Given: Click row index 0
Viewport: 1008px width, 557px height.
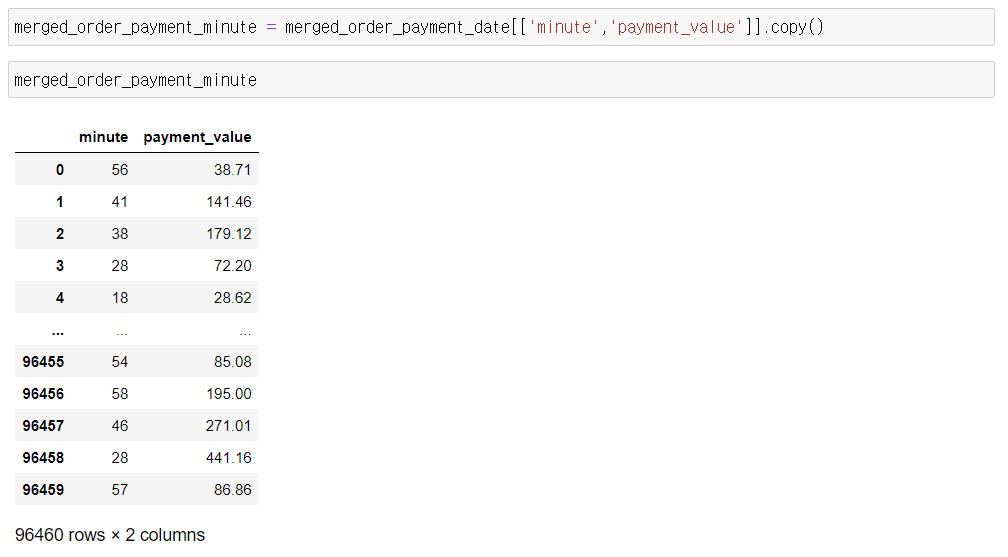Looking at the screenshot, I should (60, 170).
